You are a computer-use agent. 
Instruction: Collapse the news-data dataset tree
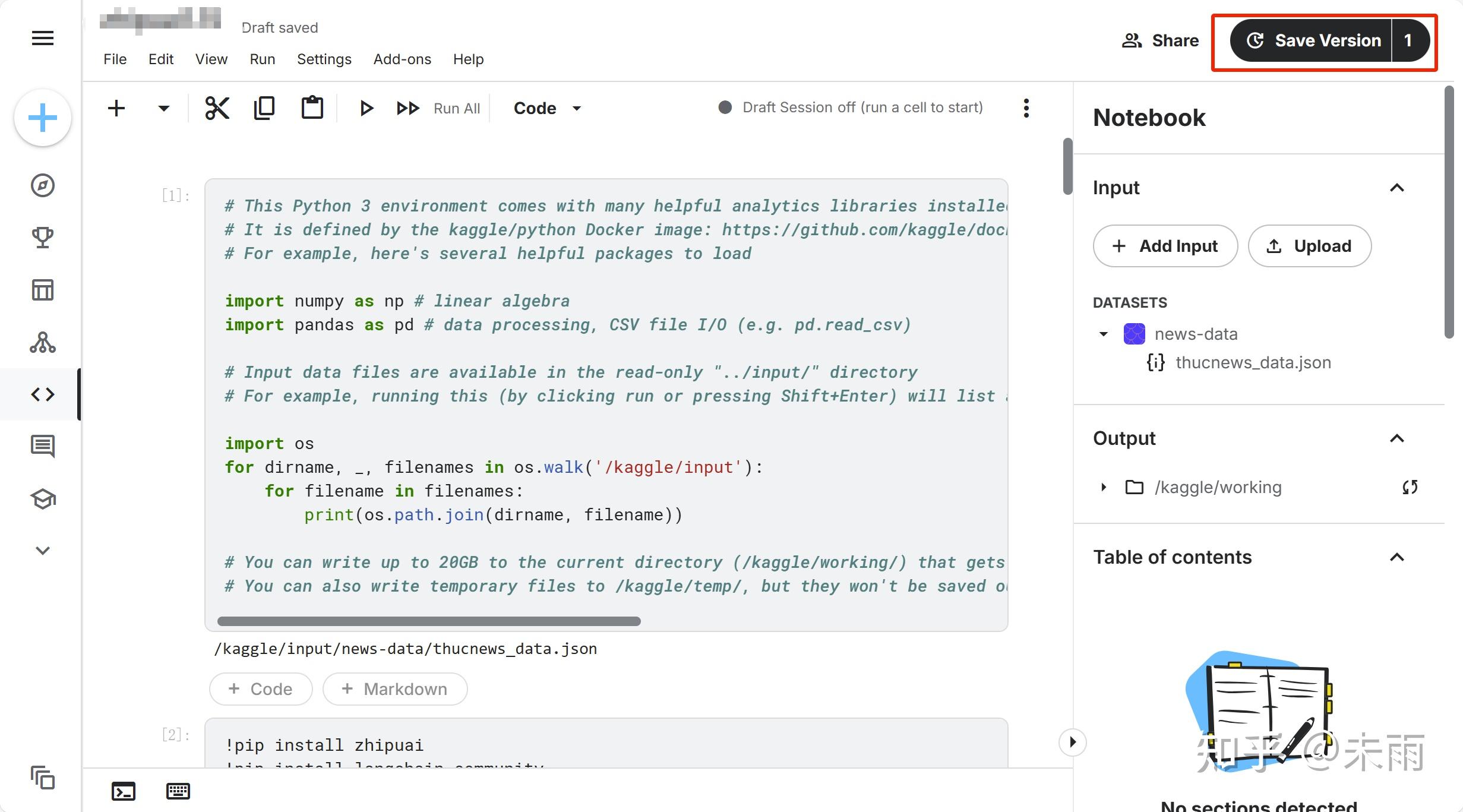[x=1104, y=334]
